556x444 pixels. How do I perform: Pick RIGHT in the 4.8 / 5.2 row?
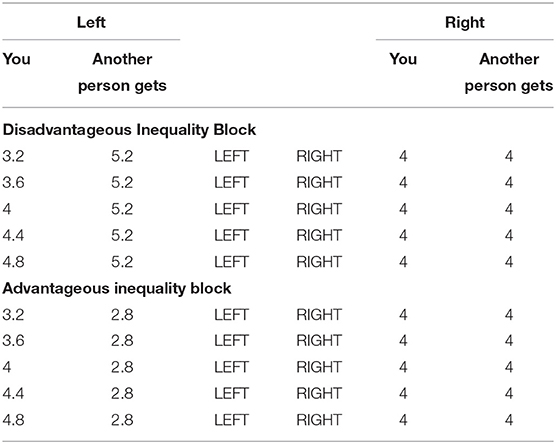tap(319, 262)
